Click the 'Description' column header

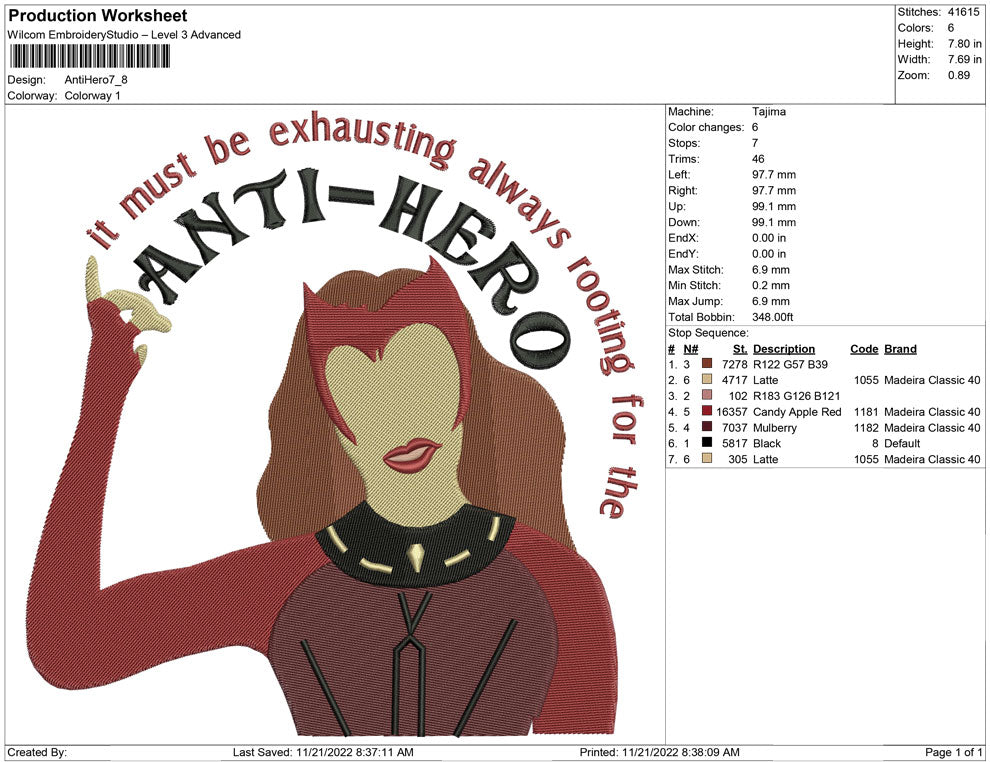pyautogui.click(x=784, y=349)
